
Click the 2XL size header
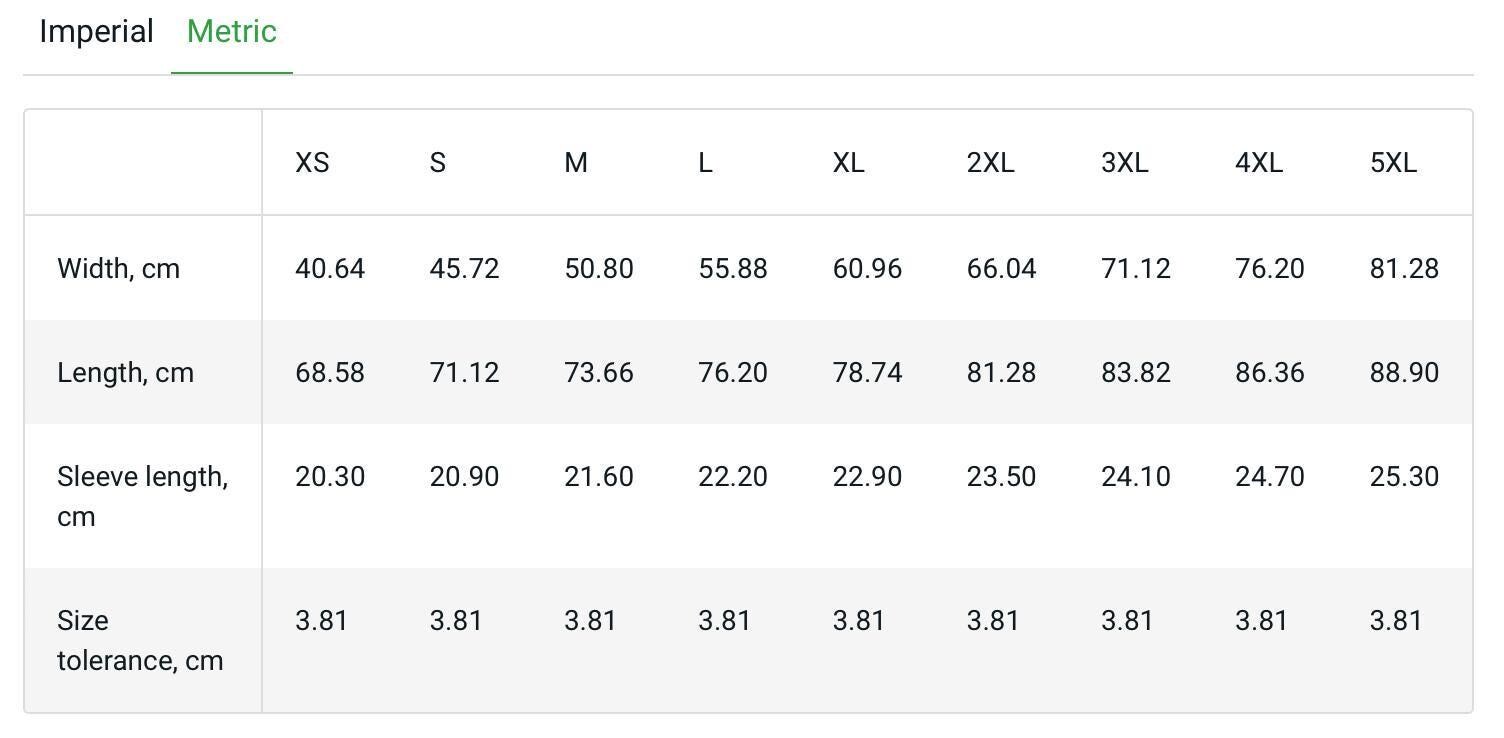990,163
